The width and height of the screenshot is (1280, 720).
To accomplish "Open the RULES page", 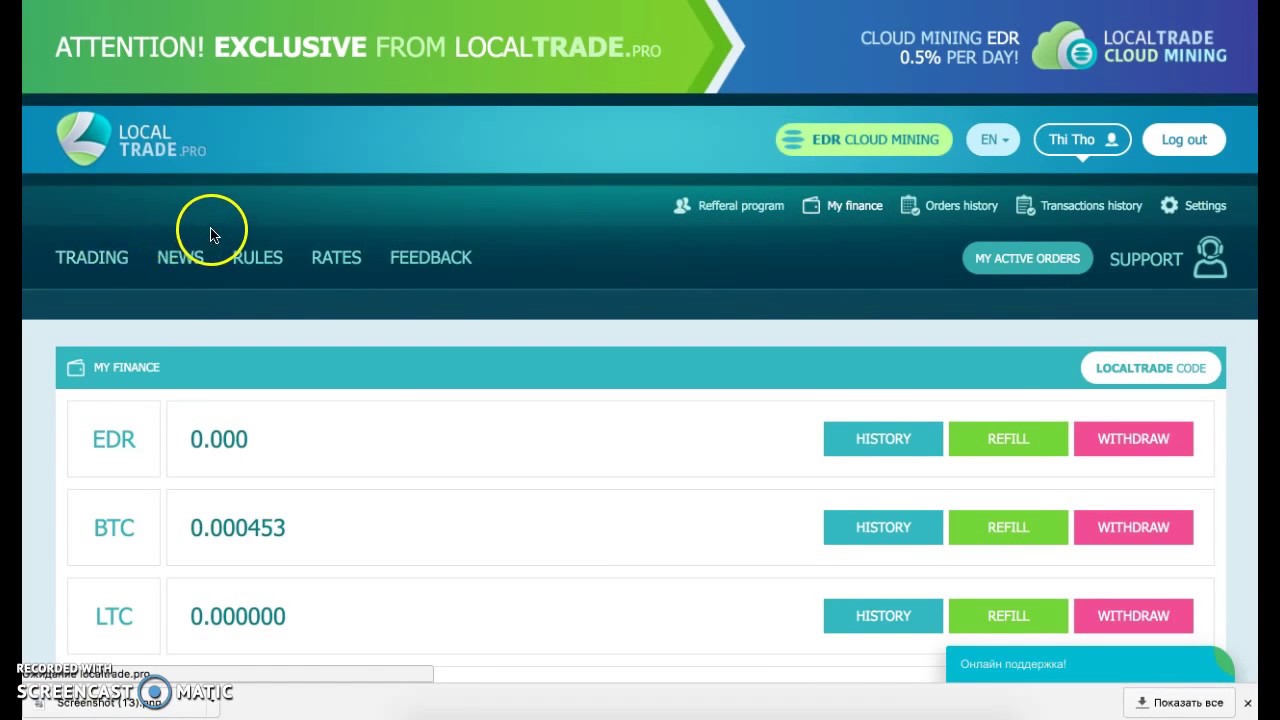I will coord(258,258).
